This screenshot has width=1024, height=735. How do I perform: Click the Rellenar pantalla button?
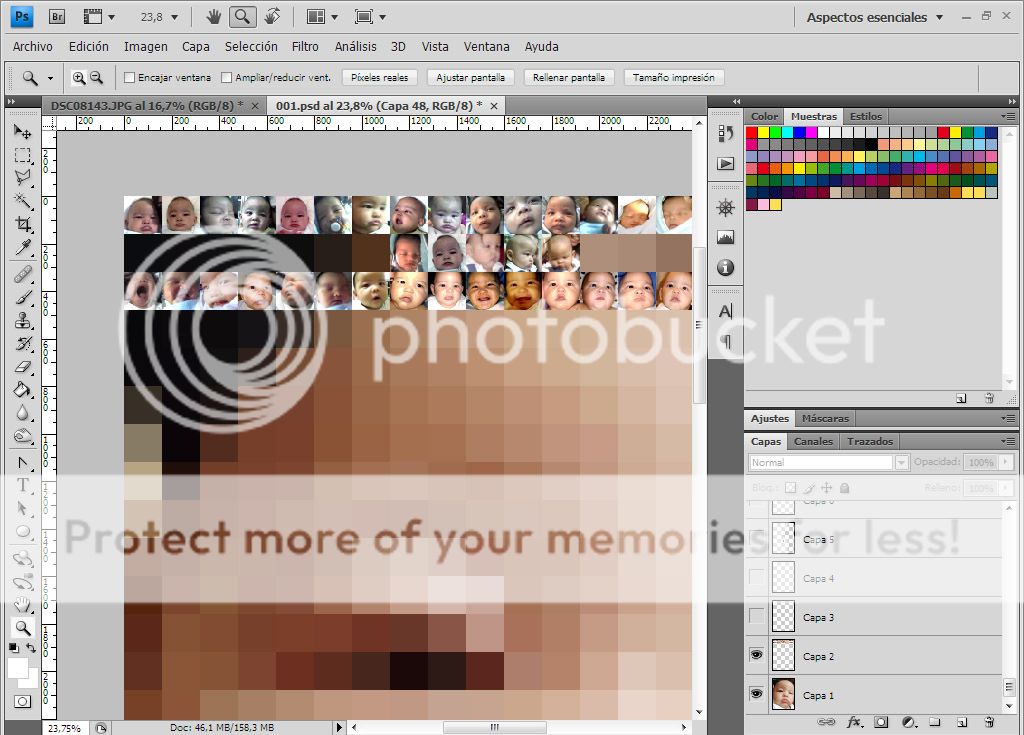(x=569, y=78)
